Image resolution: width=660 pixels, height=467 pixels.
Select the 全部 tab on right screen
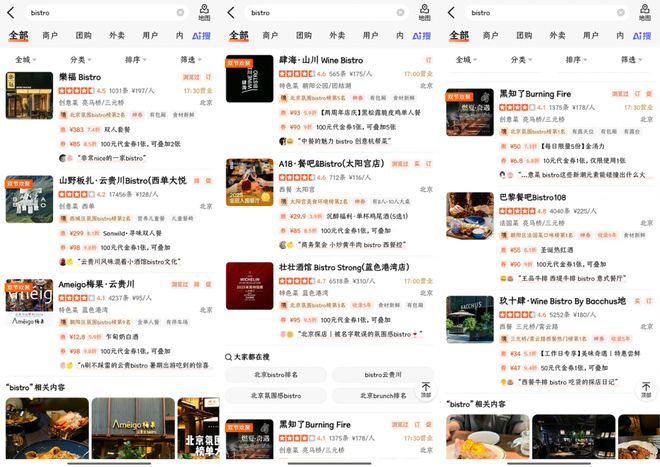click(x=459, y=35)
